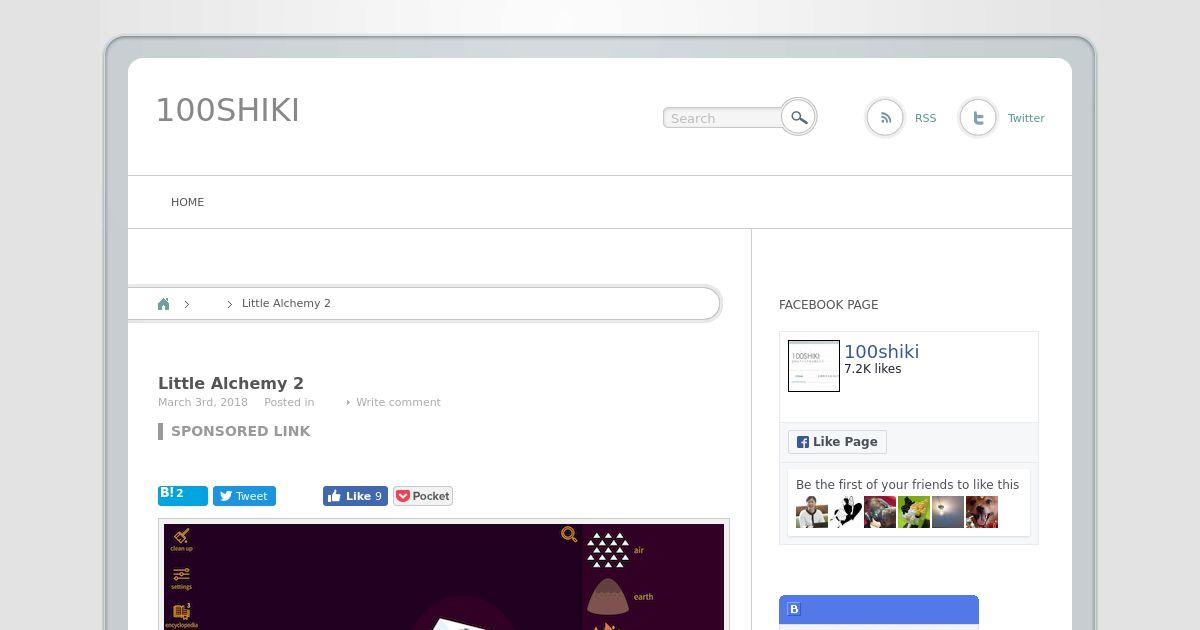
Task: Click the Hatena bookmark B! button
Action: point(183,495)
